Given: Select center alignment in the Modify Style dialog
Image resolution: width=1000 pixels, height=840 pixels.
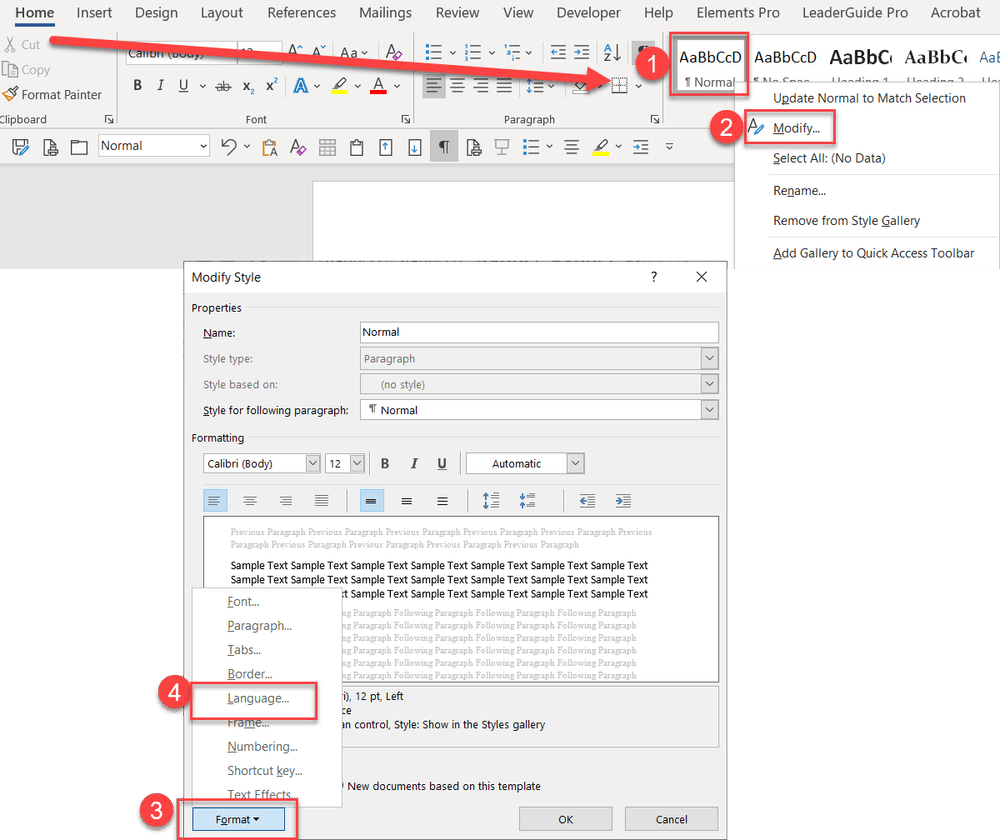Looking at the screenshot, I should pos(250,501).
